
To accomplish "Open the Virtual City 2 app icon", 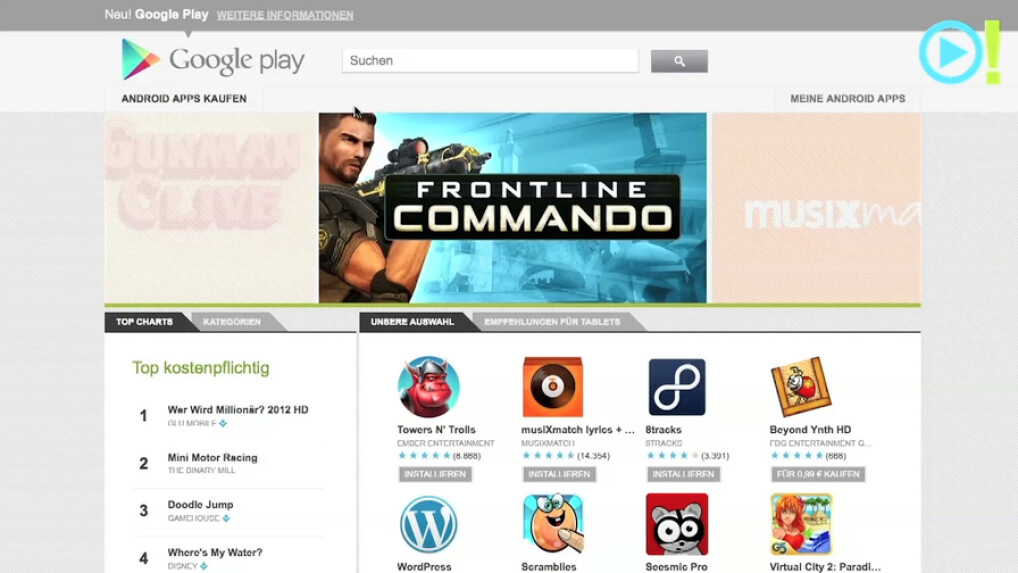I will 801,524.
